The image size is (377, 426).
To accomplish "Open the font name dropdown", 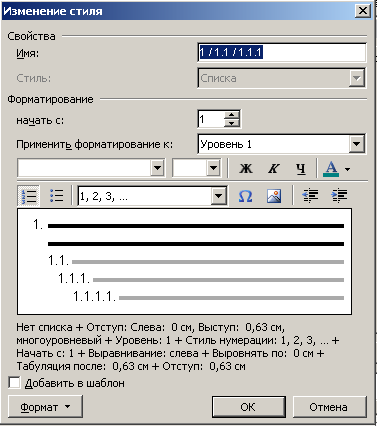I will tap(157, 168).
